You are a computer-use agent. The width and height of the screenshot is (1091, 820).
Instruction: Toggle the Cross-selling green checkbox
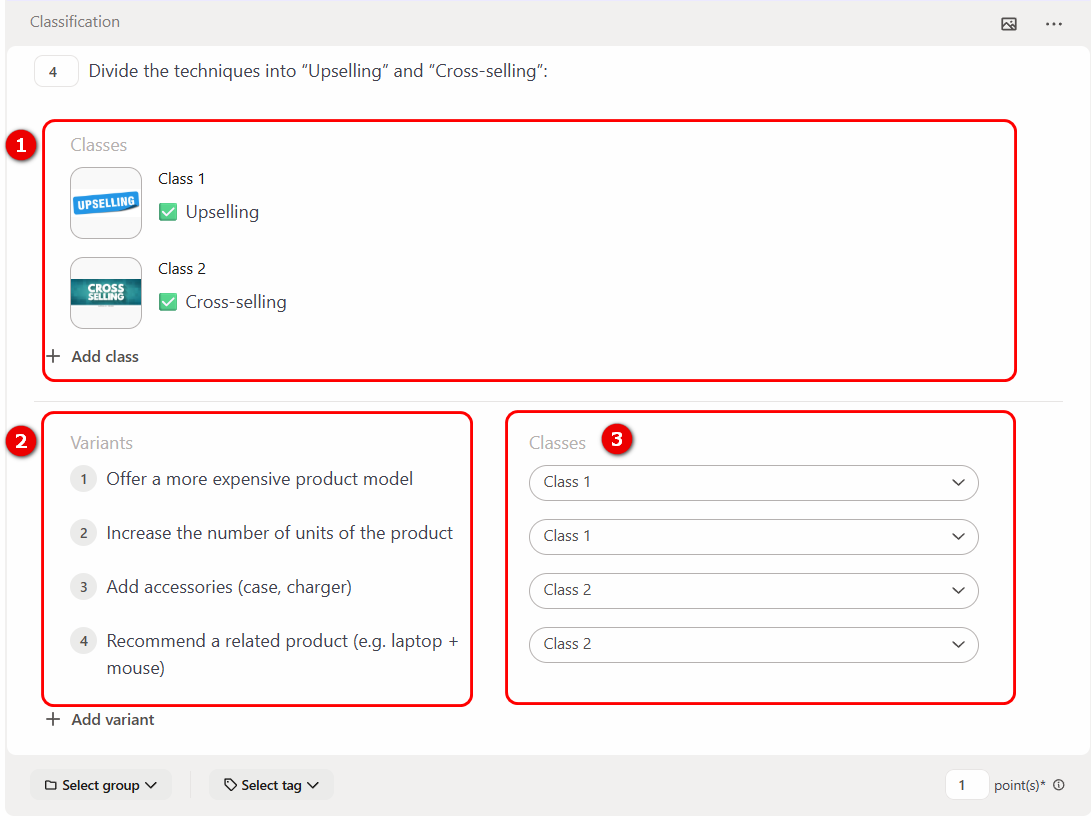(x=168, y=302)
